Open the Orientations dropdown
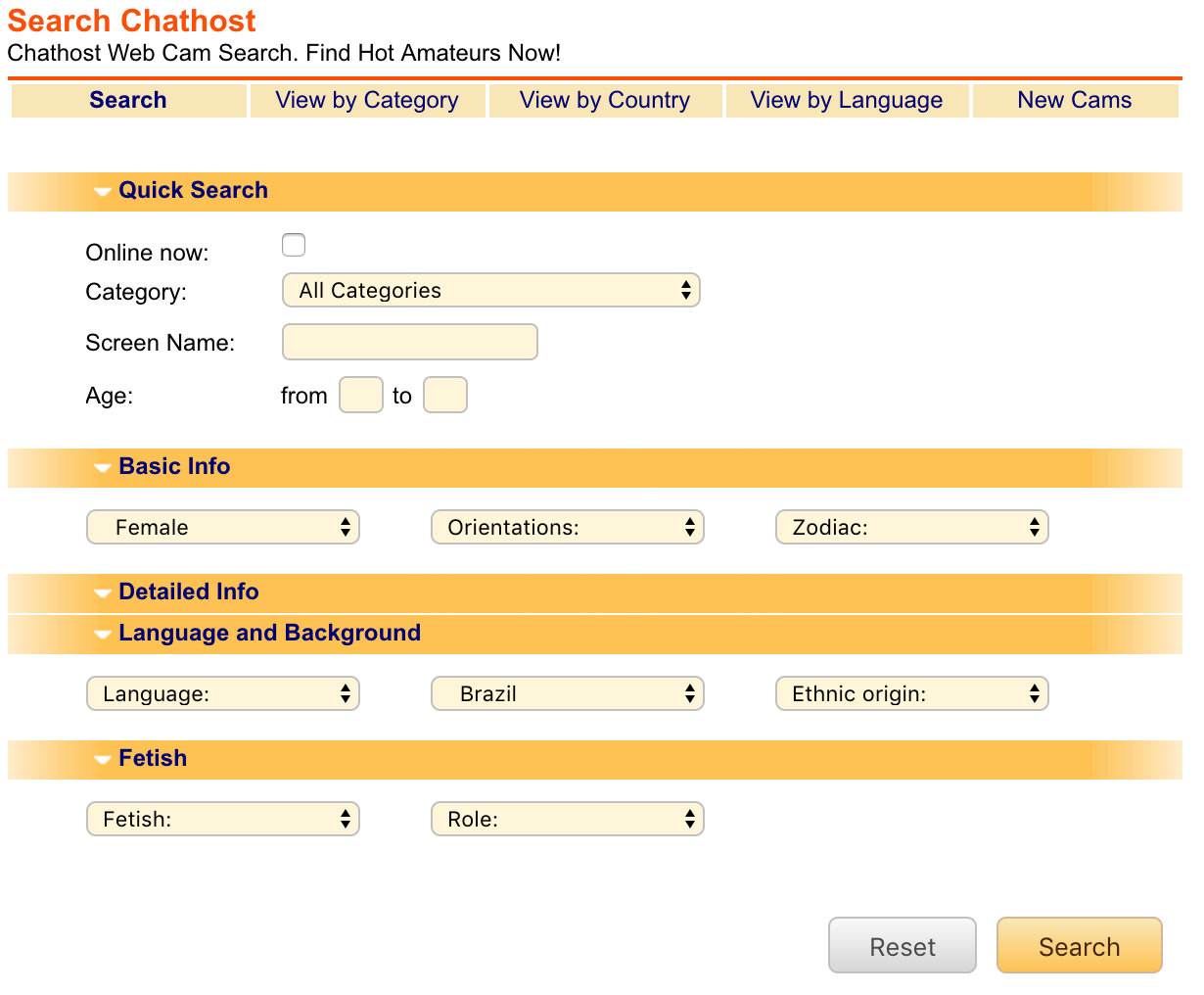 click(568, 527)
